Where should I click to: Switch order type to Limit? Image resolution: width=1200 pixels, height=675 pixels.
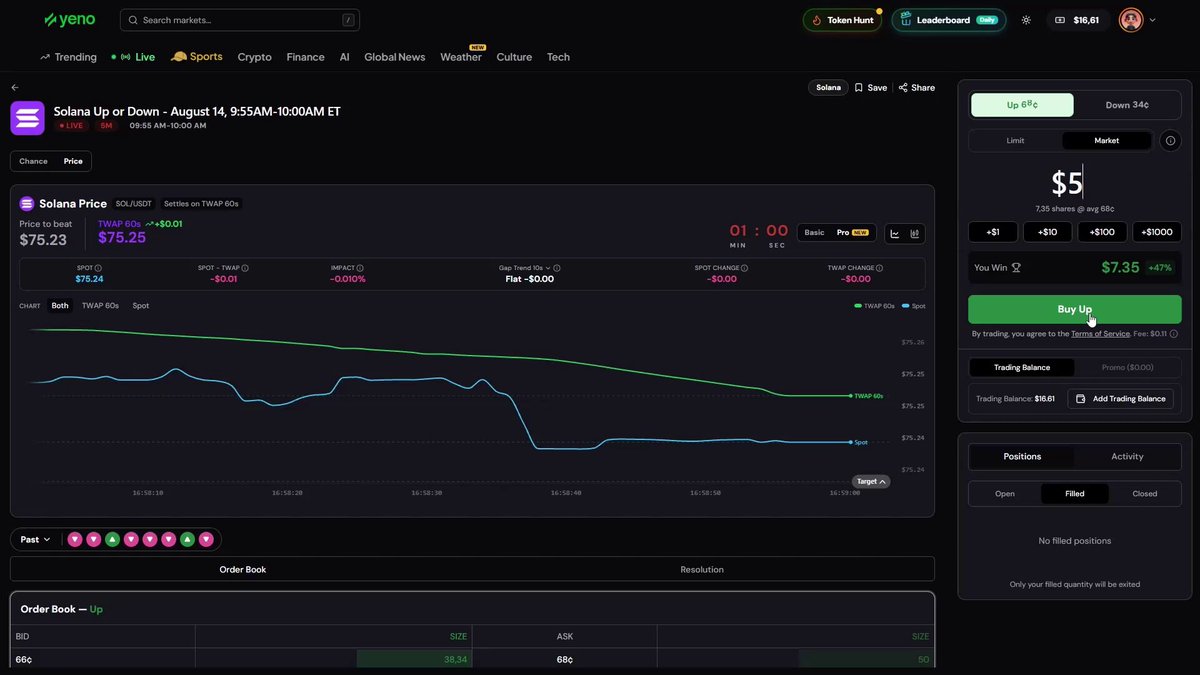click(x=1015, y=141)
